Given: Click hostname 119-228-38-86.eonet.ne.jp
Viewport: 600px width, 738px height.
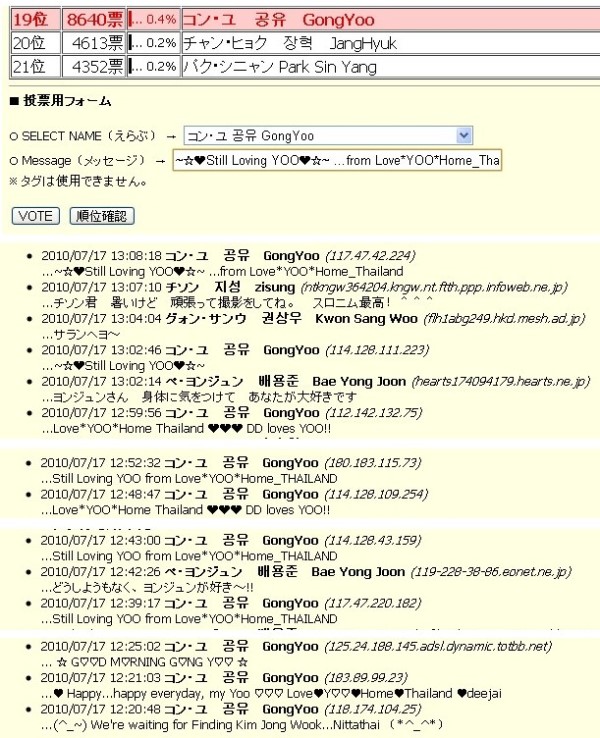Looking at the screenshot, I should [491, 572].
